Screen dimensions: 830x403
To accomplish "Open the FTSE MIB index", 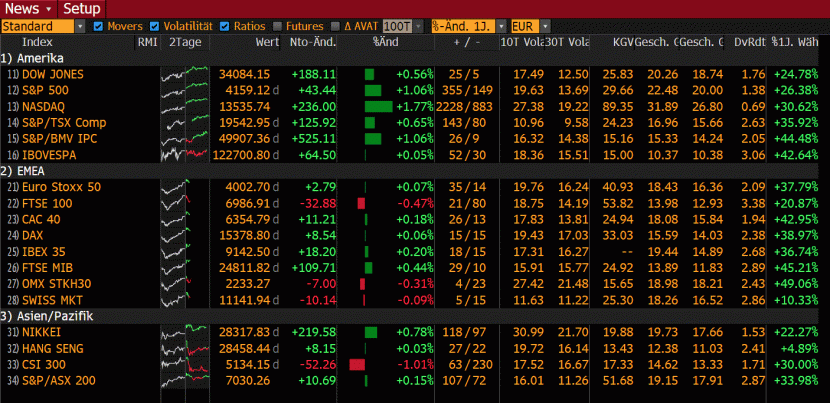I will point(48,268).
